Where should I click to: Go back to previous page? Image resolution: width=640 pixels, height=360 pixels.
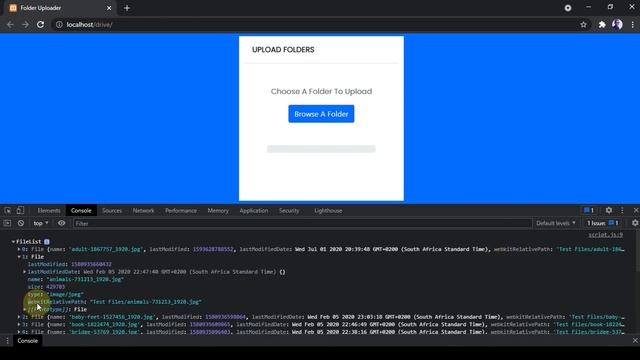10,24
